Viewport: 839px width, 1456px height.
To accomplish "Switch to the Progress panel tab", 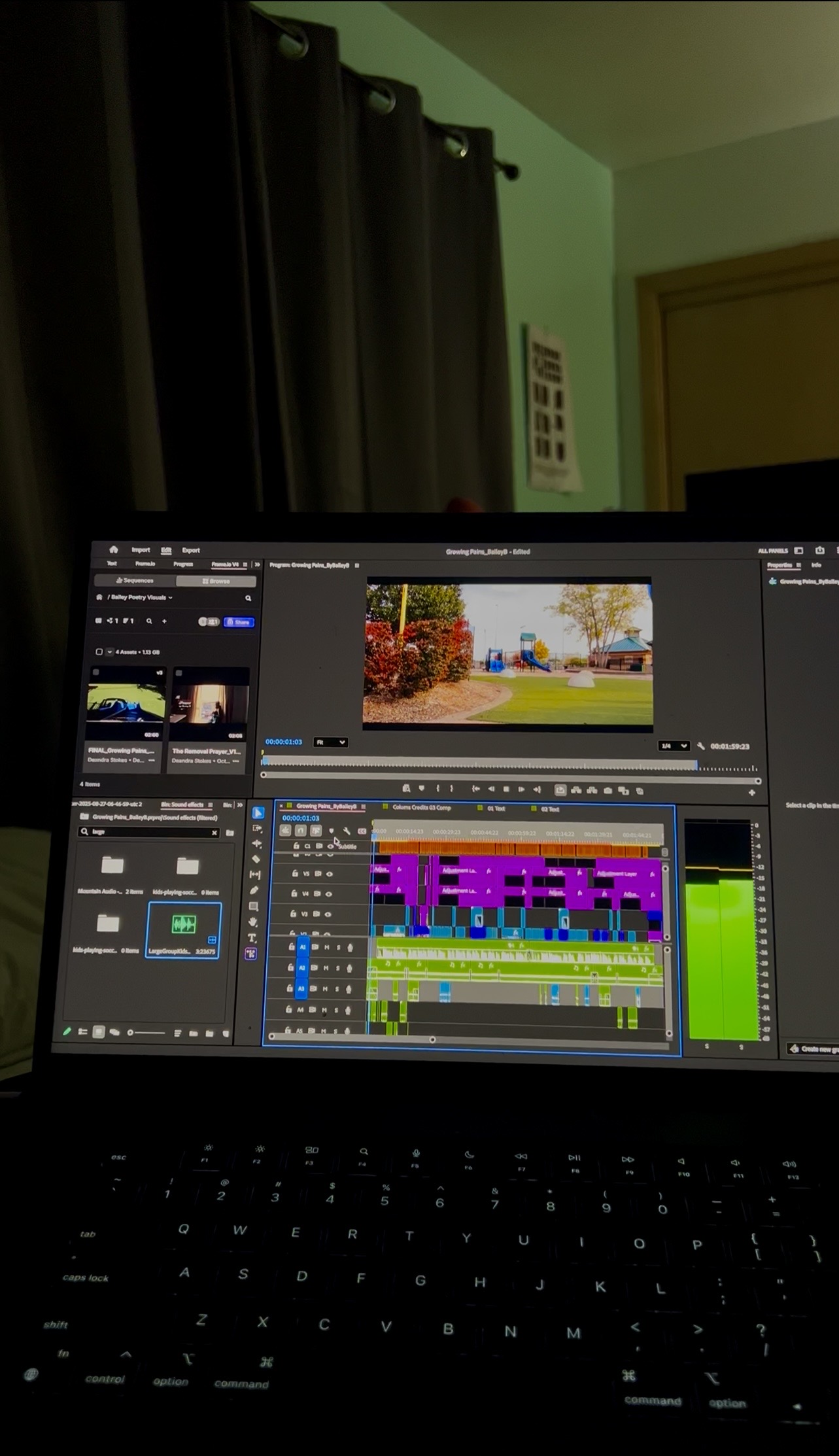I will tap(183, 564).
